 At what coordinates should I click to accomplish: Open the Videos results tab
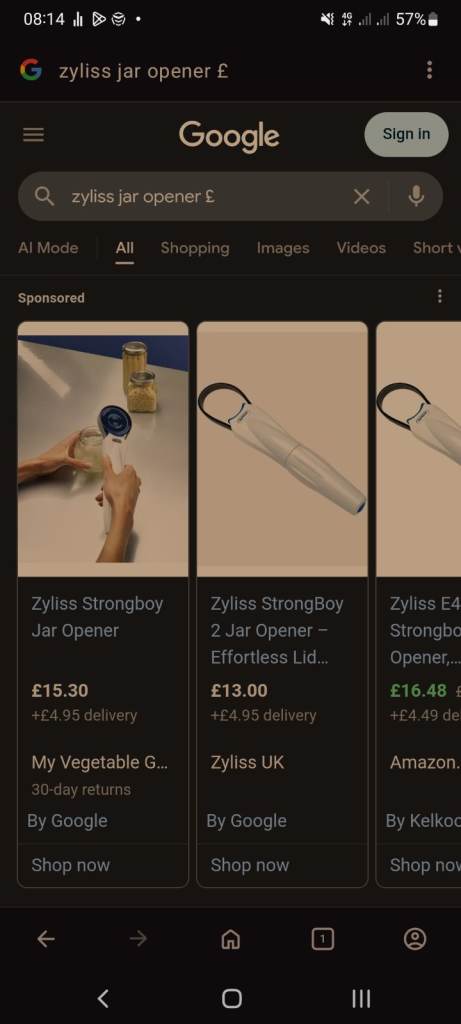tap(361, 248)
